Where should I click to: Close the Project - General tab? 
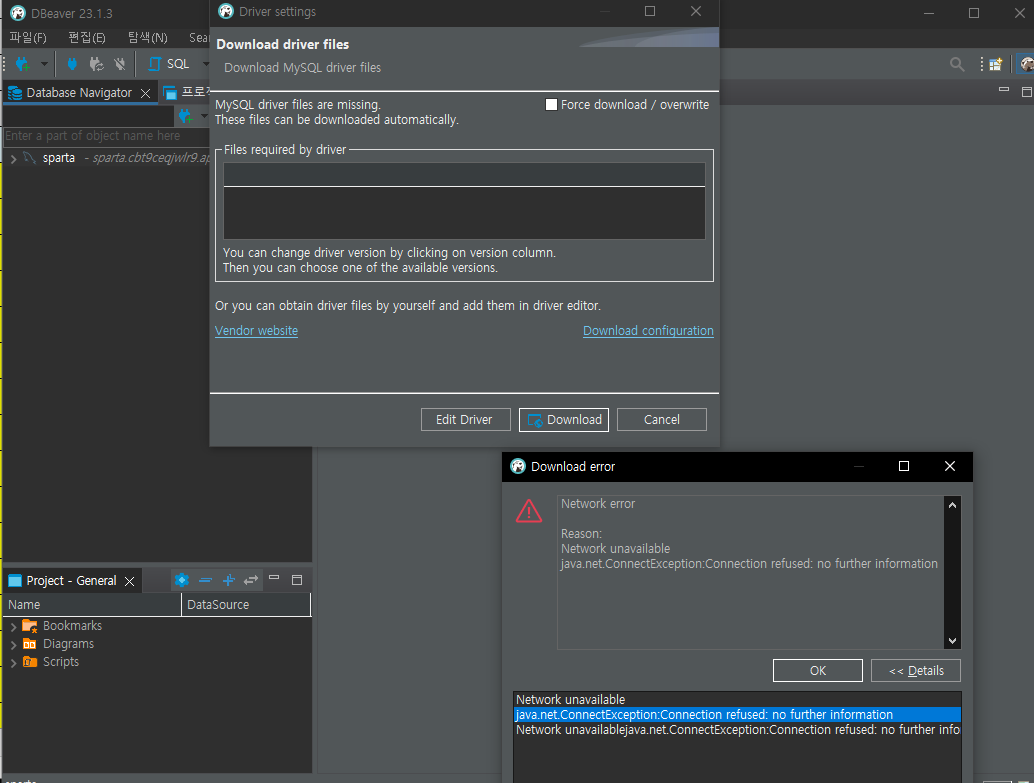tap(130, 581)
